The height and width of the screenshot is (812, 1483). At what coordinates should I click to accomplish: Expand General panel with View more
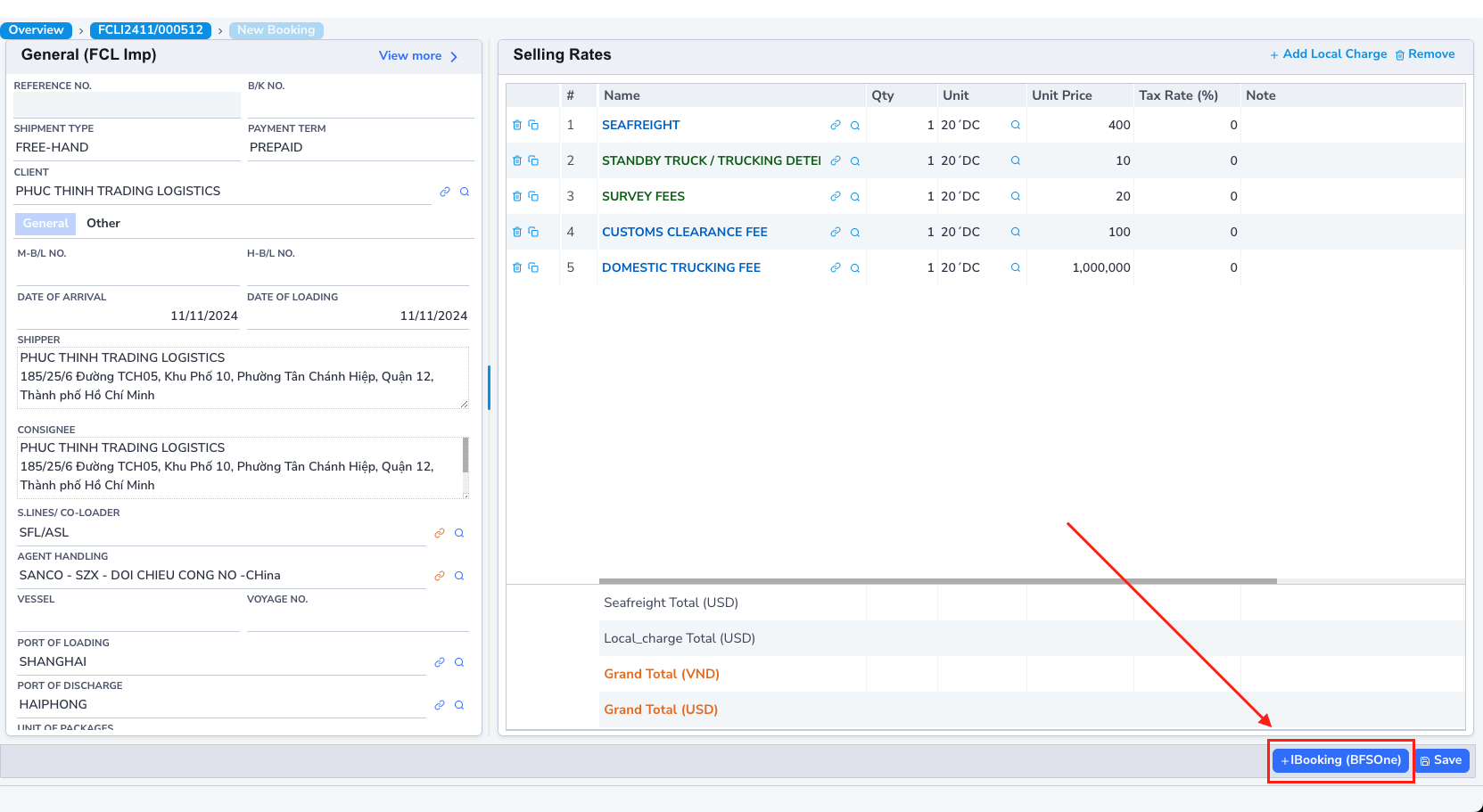pyautogui.click(x=417, y=56)
